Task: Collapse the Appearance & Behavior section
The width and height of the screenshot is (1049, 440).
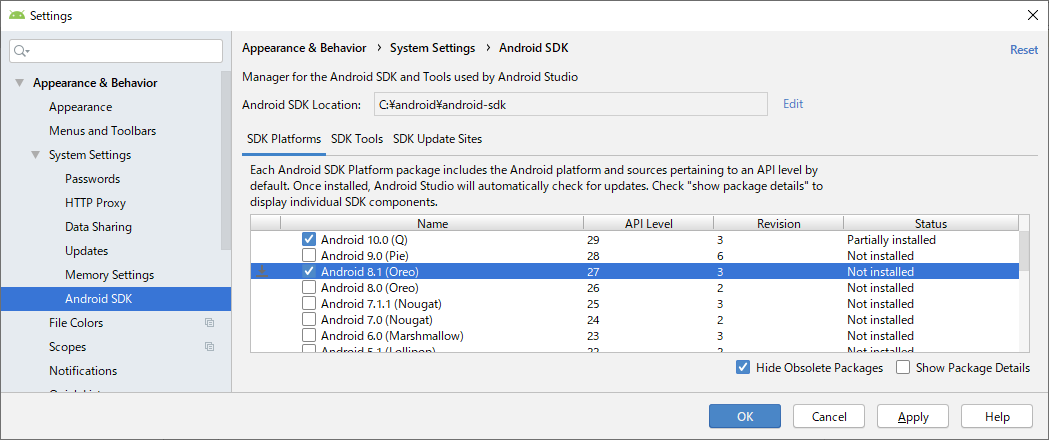Action: click(20, 83)
